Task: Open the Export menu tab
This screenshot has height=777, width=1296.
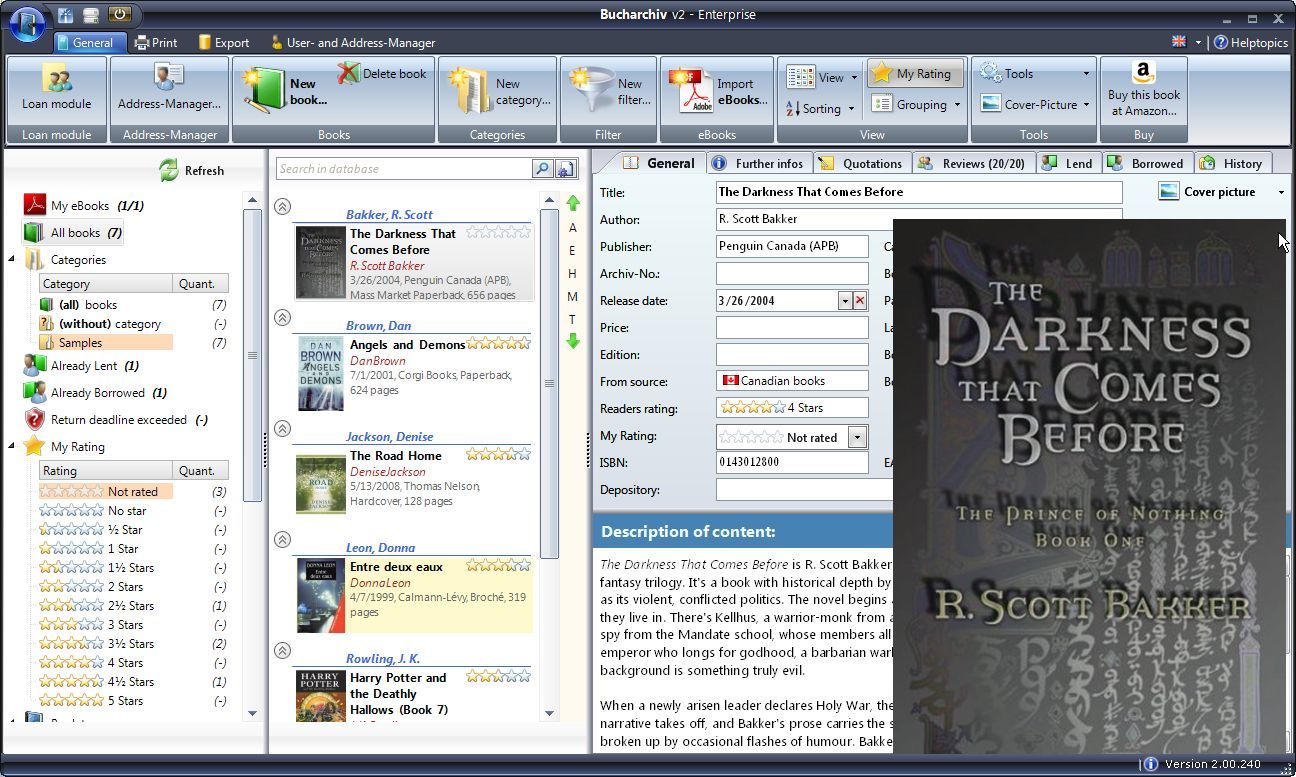Action: [x=223, y=43]
